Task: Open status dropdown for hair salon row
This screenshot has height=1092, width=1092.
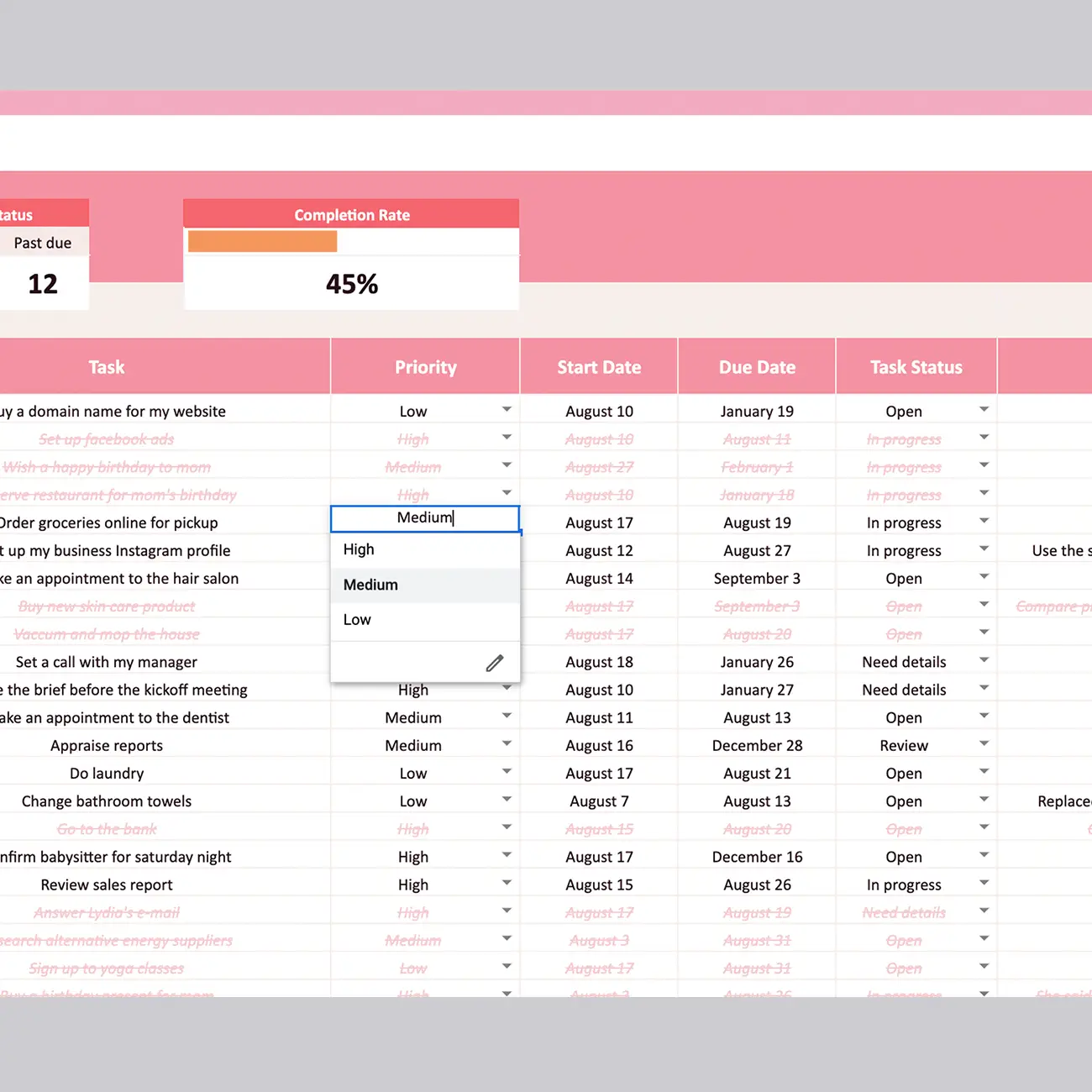Action: point(984,576)
